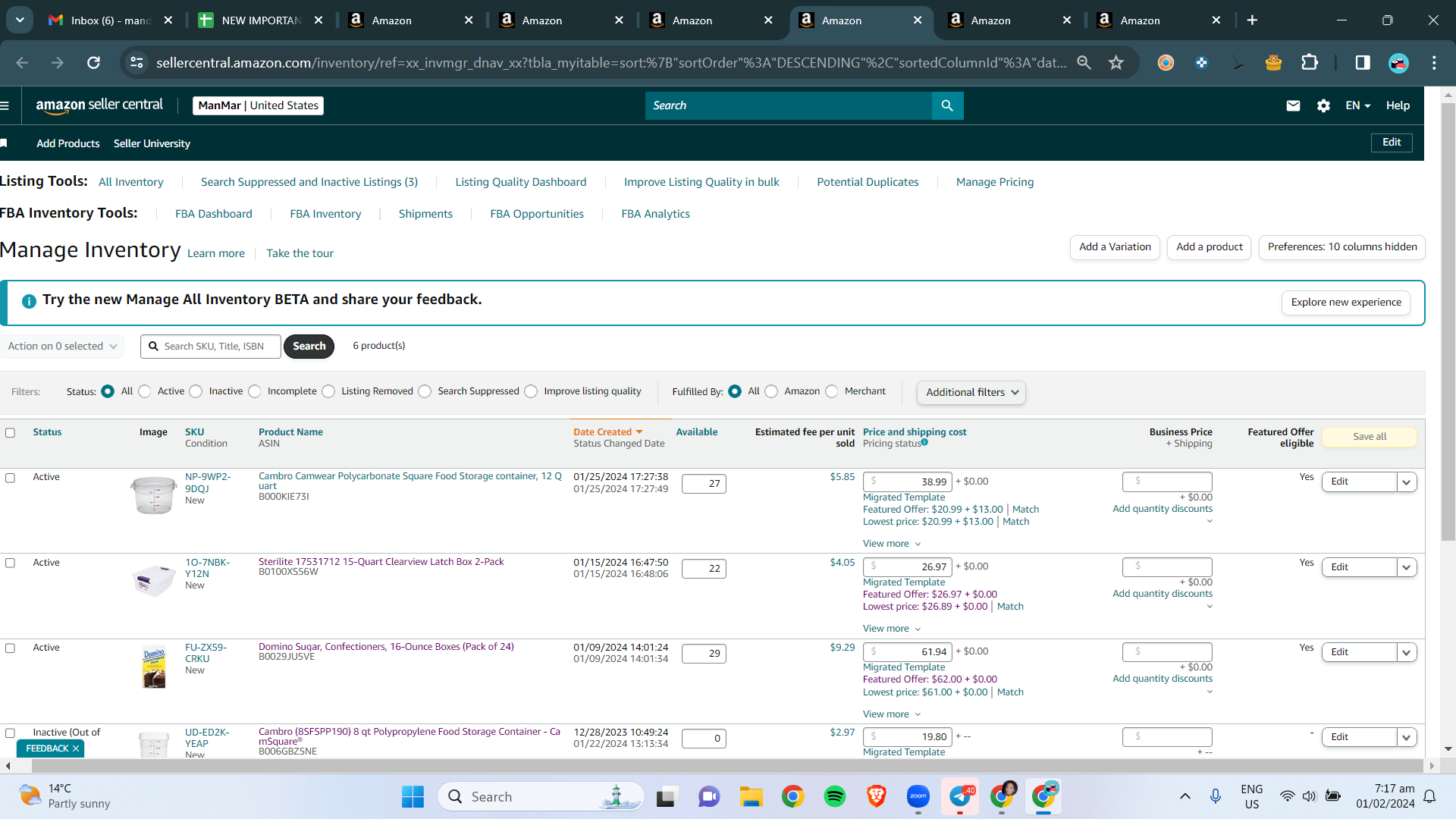Click the Add a product button

[x=1210, y=247]
